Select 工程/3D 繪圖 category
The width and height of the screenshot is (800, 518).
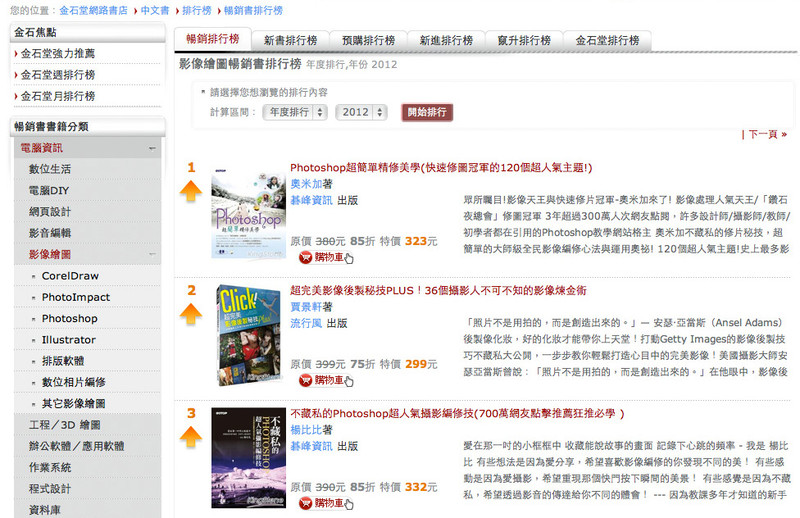point(64,425)
